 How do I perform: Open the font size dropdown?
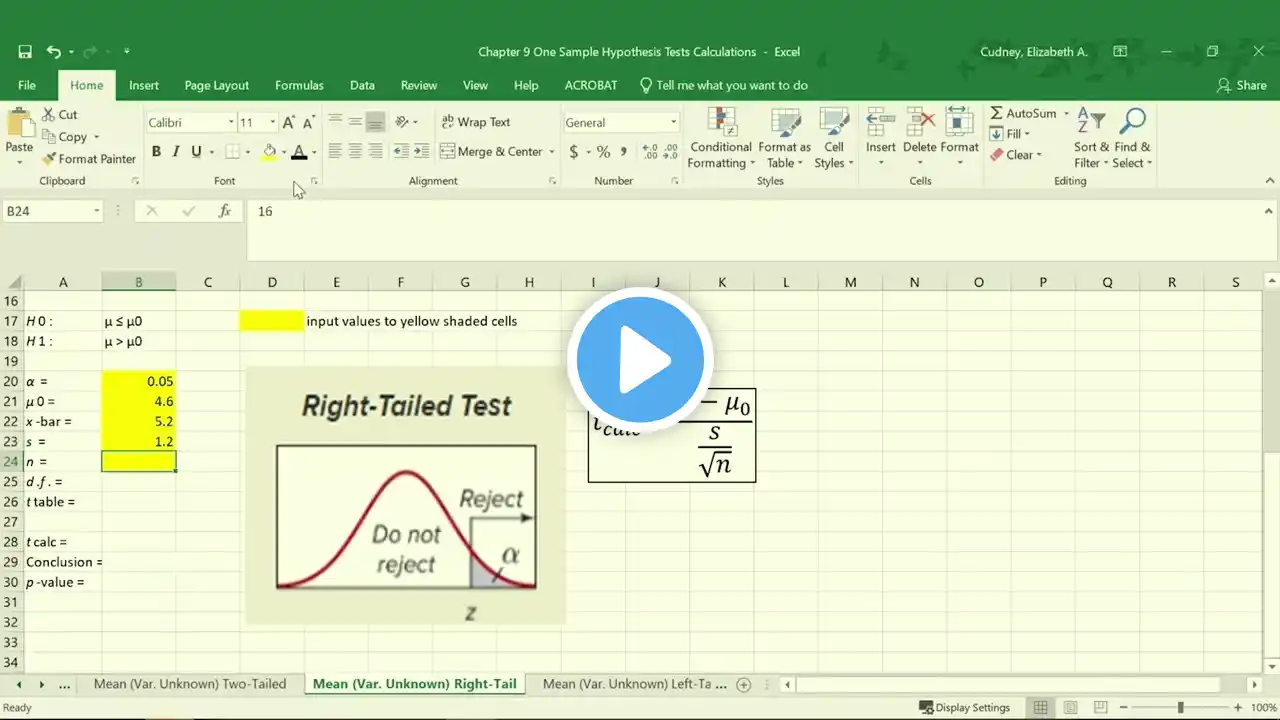(x=272, y=123)
